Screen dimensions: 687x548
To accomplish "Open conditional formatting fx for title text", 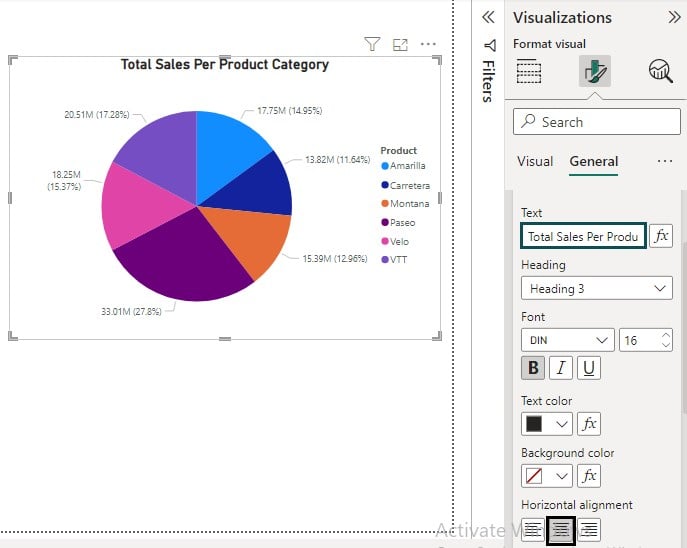I will tap(661, 236).
